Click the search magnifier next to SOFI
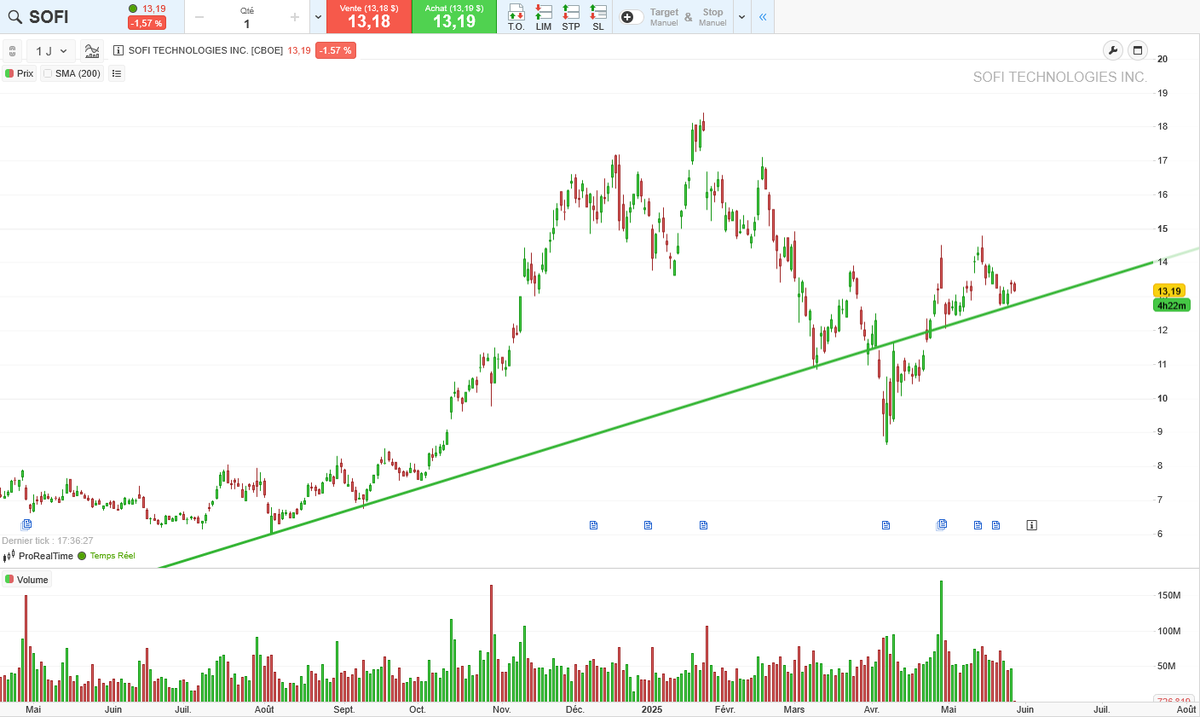 (16, 17)
